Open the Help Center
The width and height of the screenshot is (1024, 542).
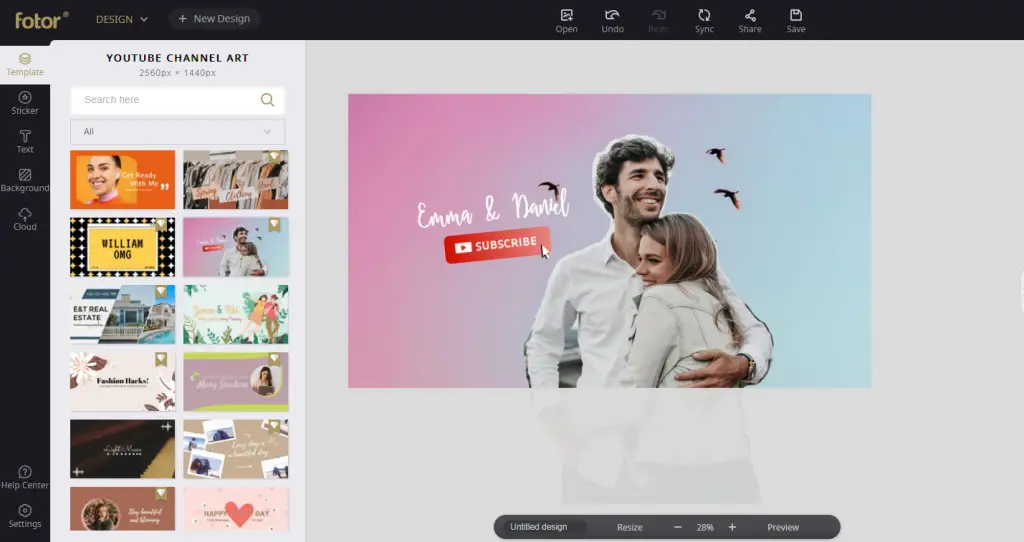click(x=25, y=477)
